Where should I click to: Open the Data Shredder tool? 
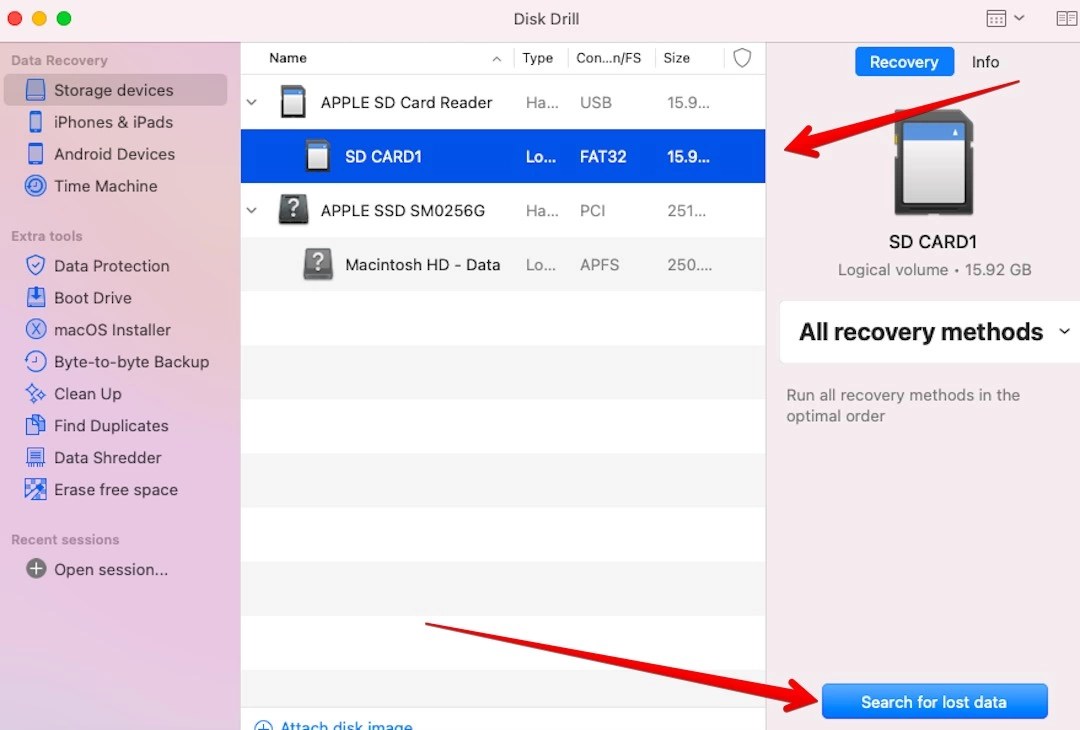(107, 457)
